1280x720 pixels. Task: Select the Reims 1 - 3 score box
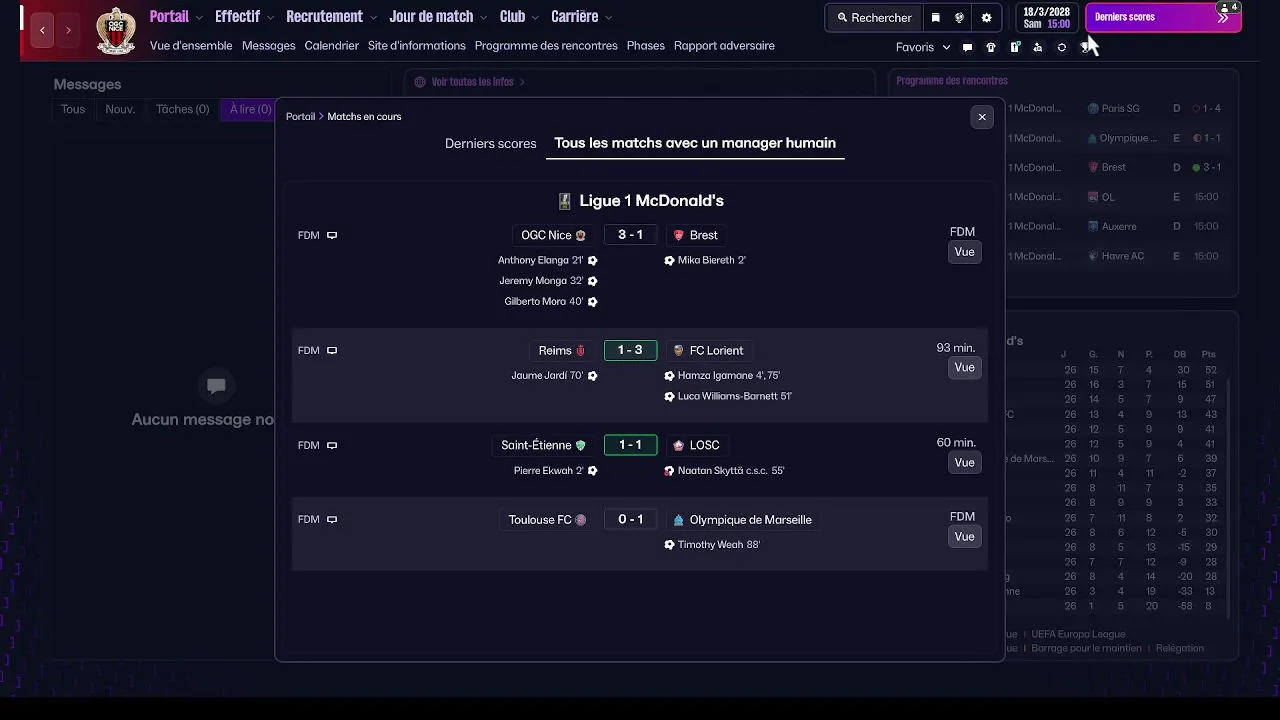630,350
